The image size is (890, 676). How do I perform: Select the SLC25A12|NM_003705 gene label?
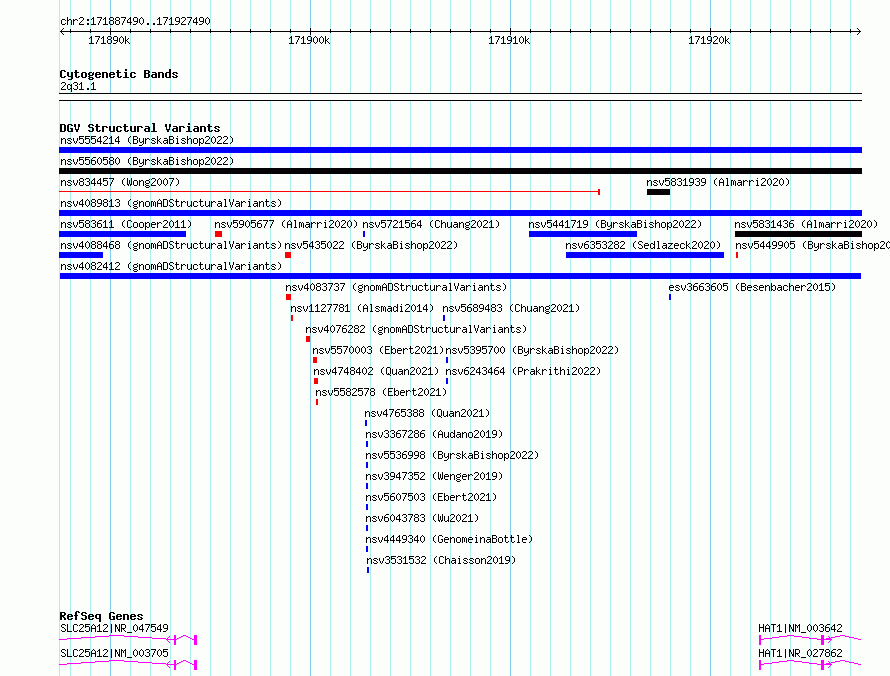(x=114, y=653)
